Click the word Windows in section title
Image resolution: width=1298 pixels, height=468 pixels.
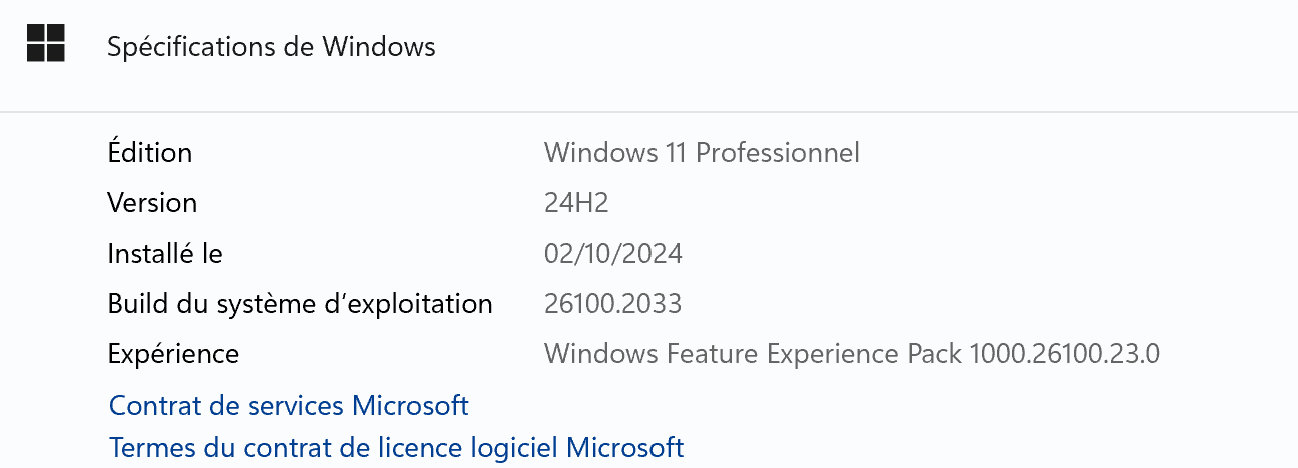[379, 46]
